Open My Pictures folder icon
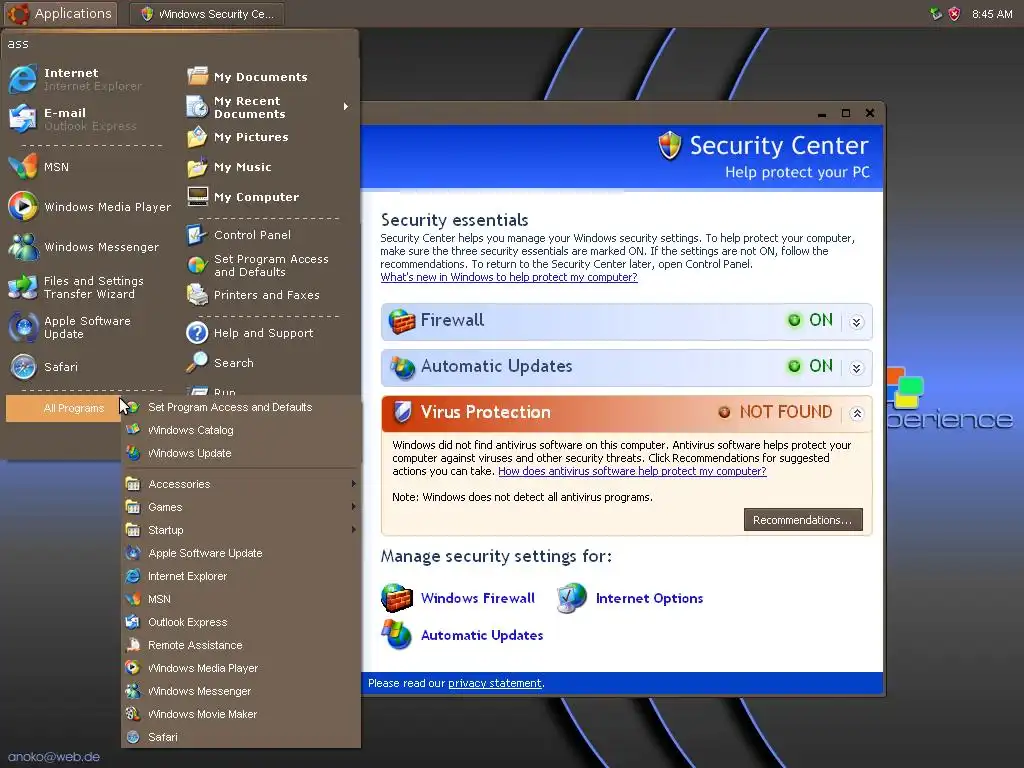This screenshot has width=1024, height=768. (x=197, y=137)
